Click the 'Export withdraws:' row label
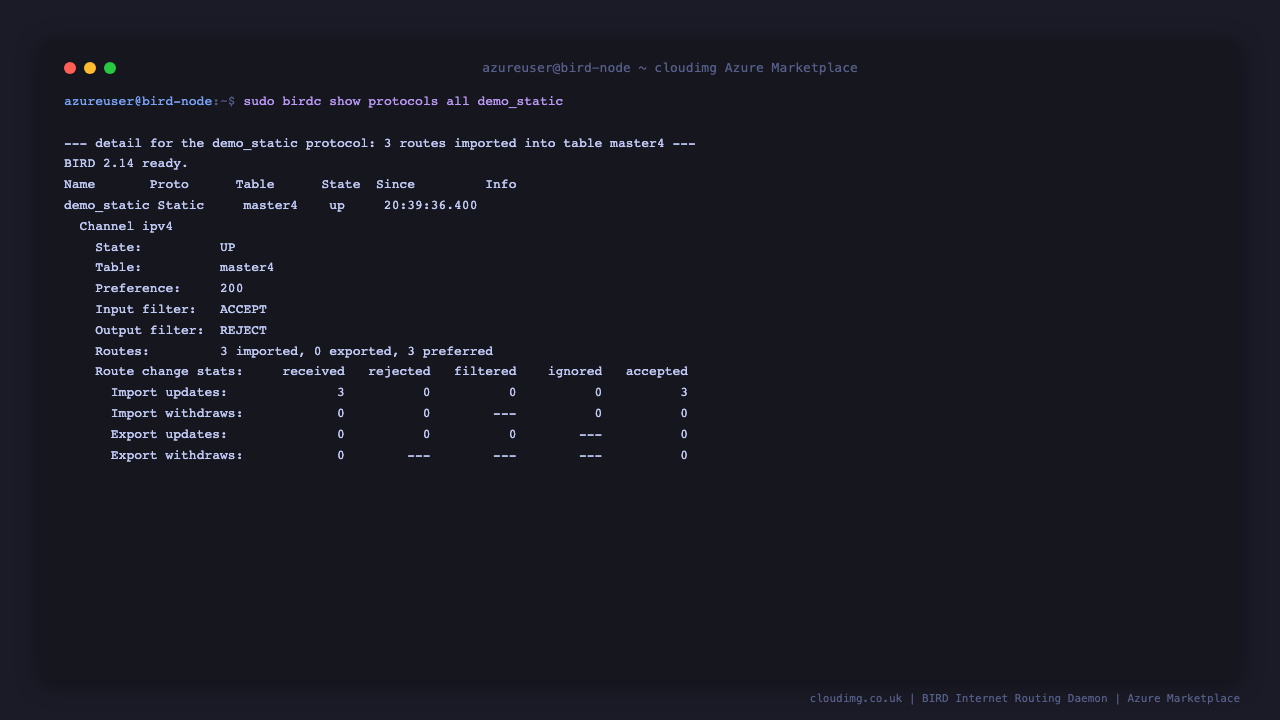 (x=177, y=455)
